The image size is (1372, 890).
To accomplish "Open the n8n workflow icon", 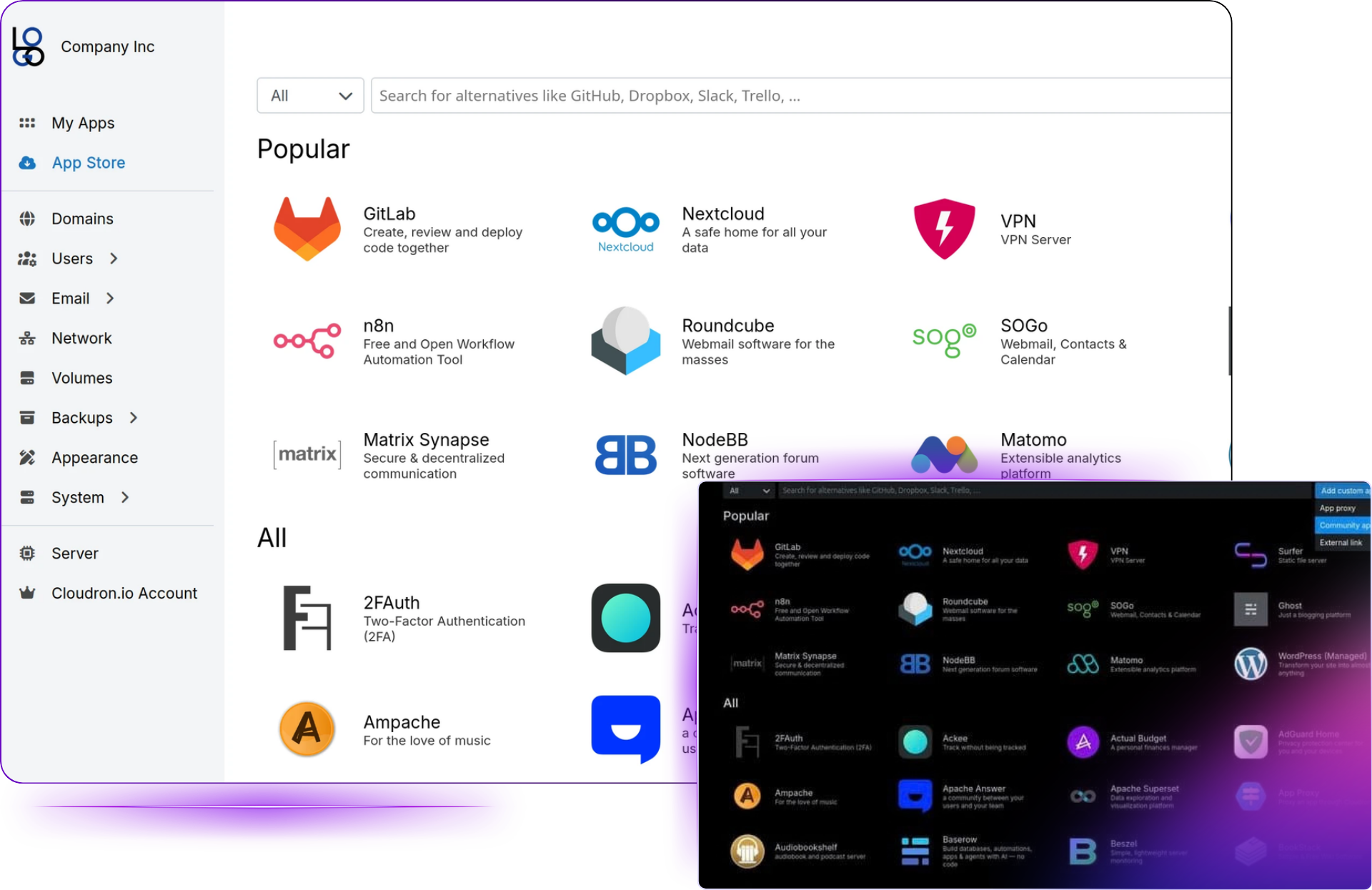I will point(307,341).
